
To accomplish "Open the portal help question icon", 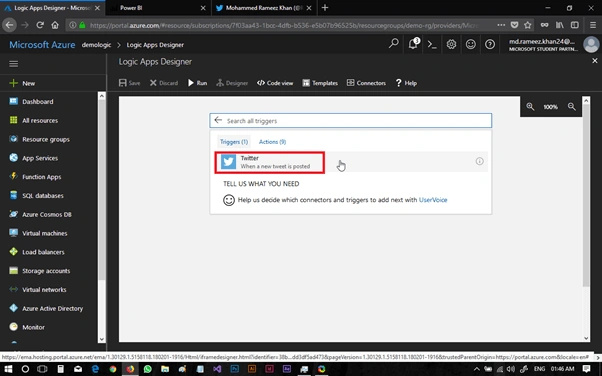I will point(490,45).
